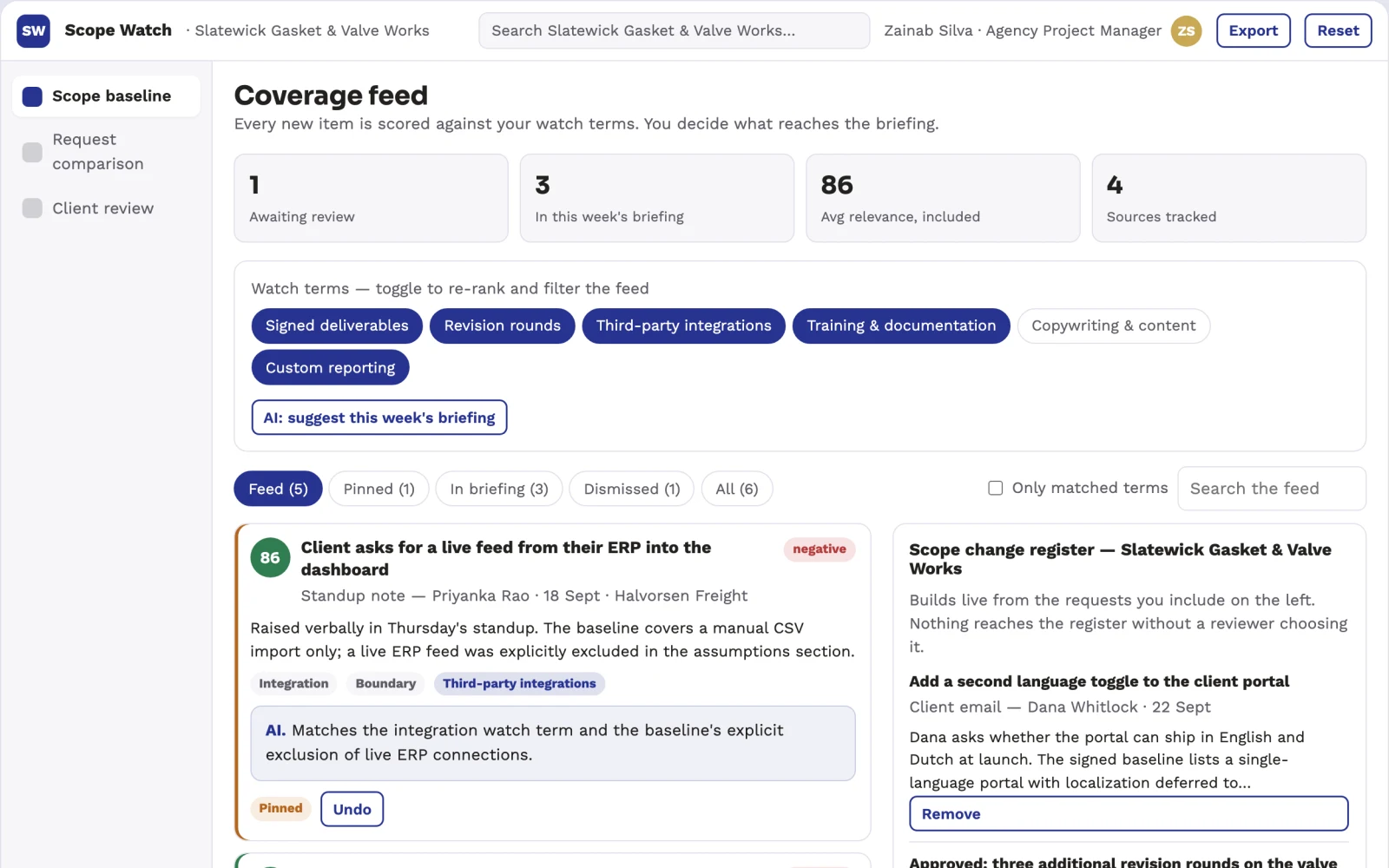Click the Boundary tag
The image size is (1389, 868).
(385, 684)
